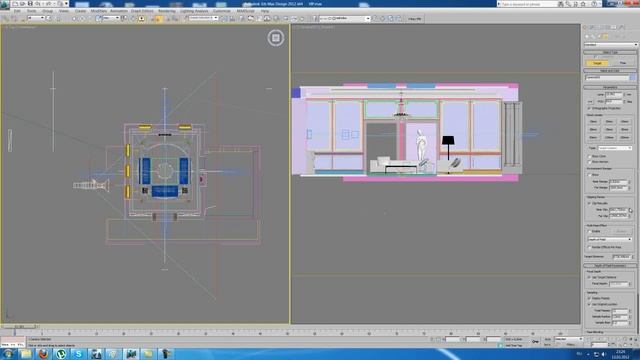Click the Windows Start button

(8, 353)
